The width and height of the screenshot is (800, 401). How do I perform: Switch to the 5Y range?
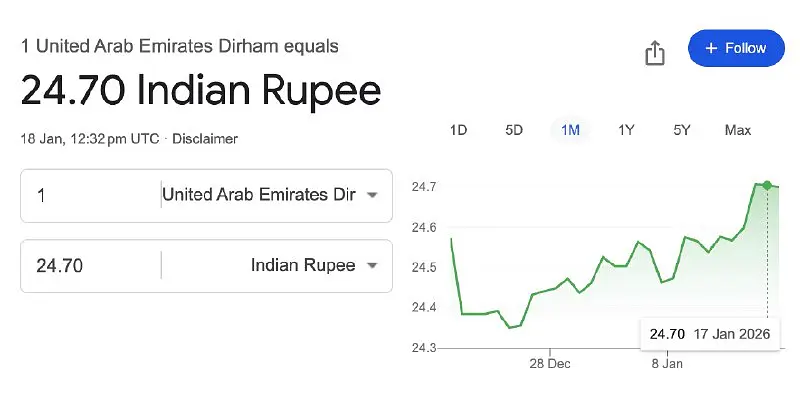tap(682, 130)
